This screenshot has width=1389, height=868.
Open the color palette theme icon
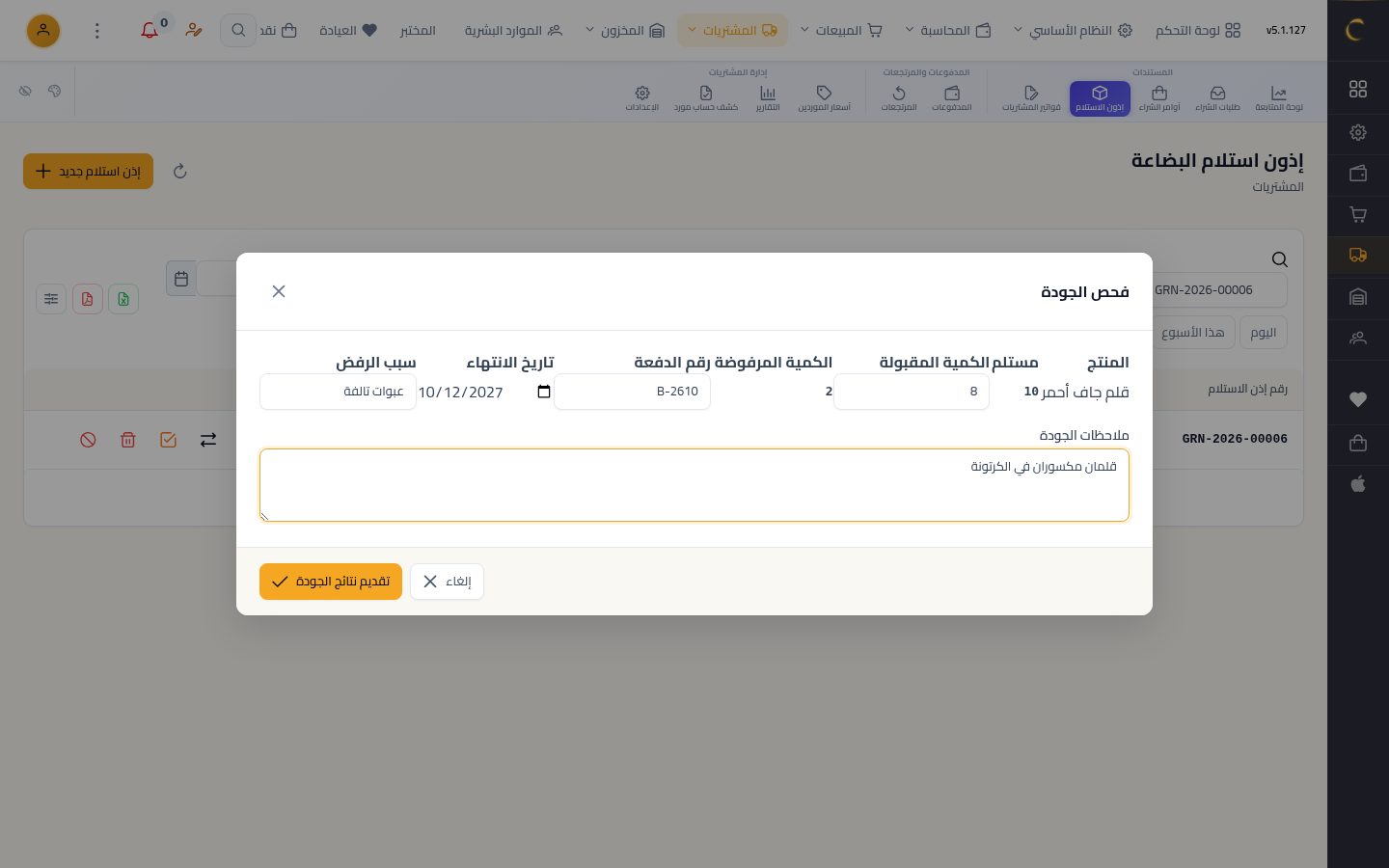54,91
